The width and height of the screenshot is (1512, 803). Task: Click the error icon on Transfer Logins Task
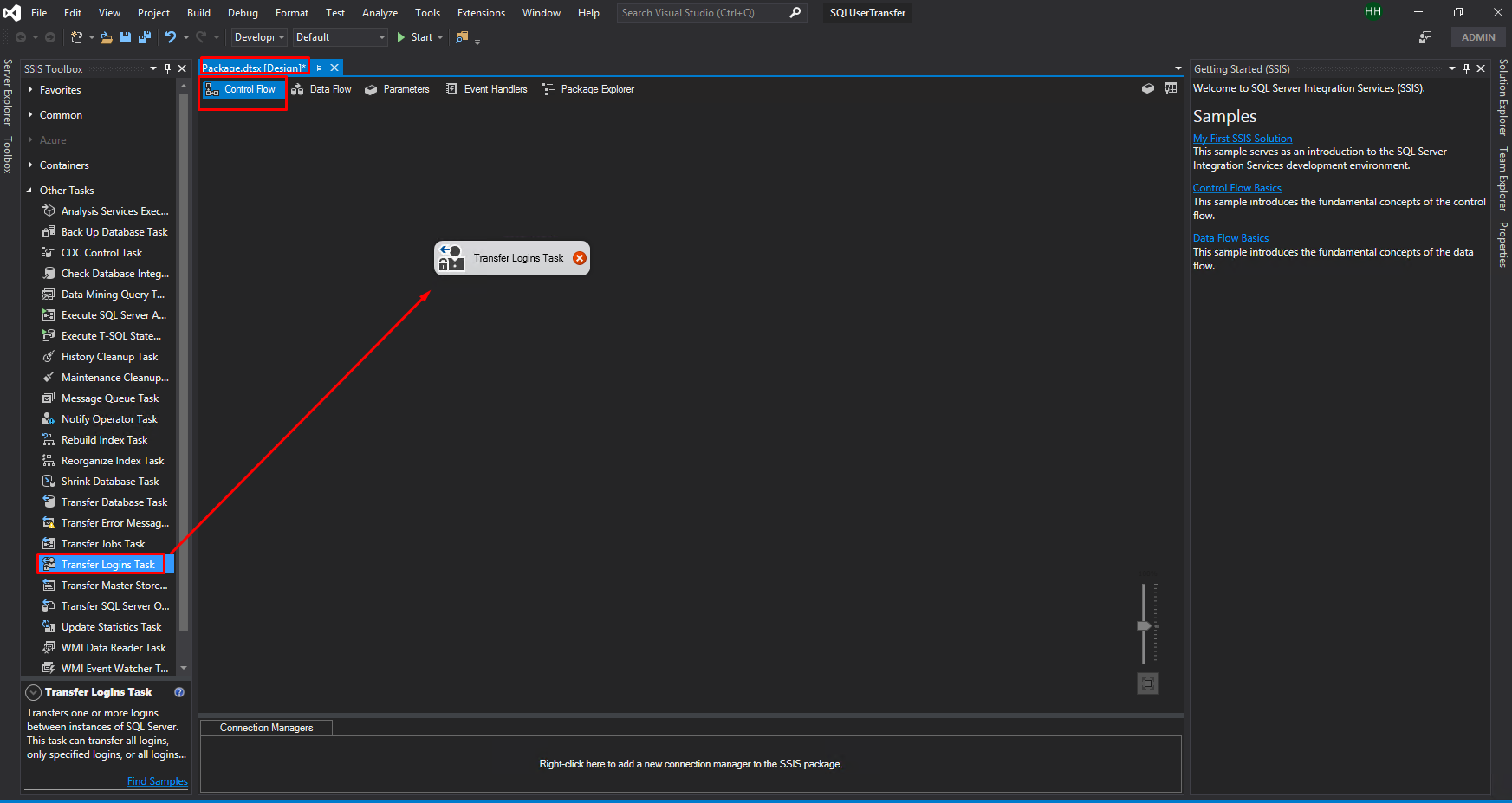click(x=580, y=258)
